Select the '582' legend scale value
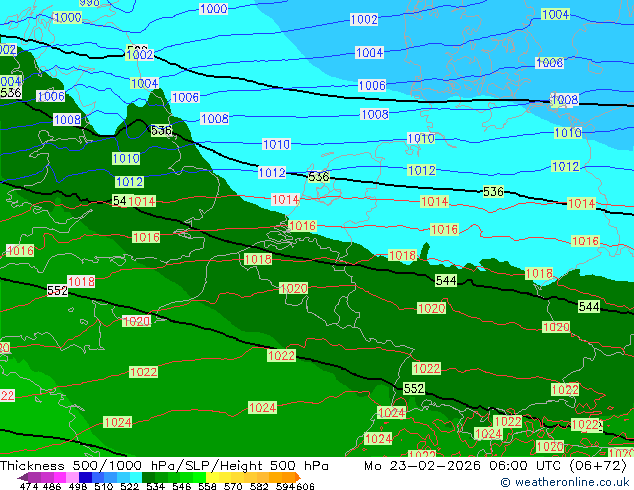Screen dimensions: 634x490 pos(259,486)
